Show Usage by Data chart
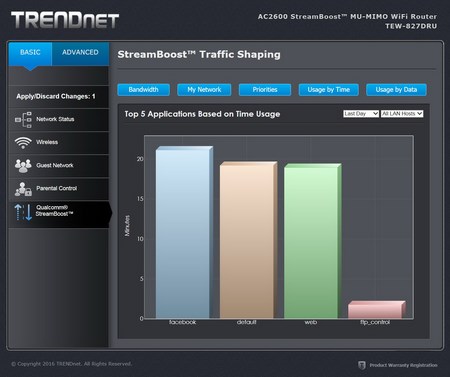This screenshot has height=377, width=450. point(396,90)
